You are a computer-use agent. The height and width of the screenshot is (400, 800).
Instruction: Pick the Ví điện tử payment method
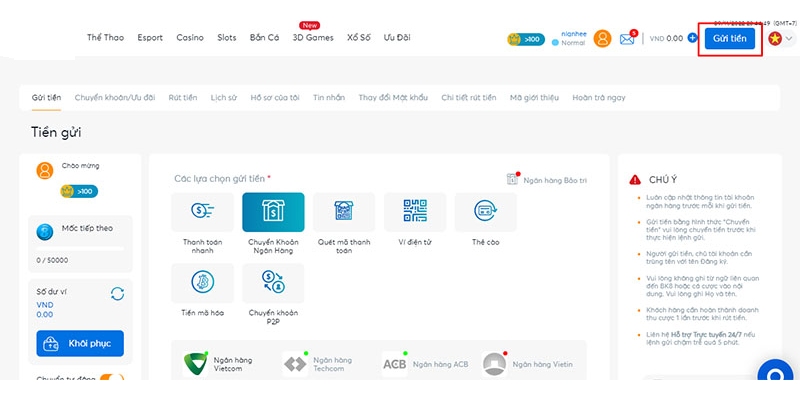[x=415, y=212]
